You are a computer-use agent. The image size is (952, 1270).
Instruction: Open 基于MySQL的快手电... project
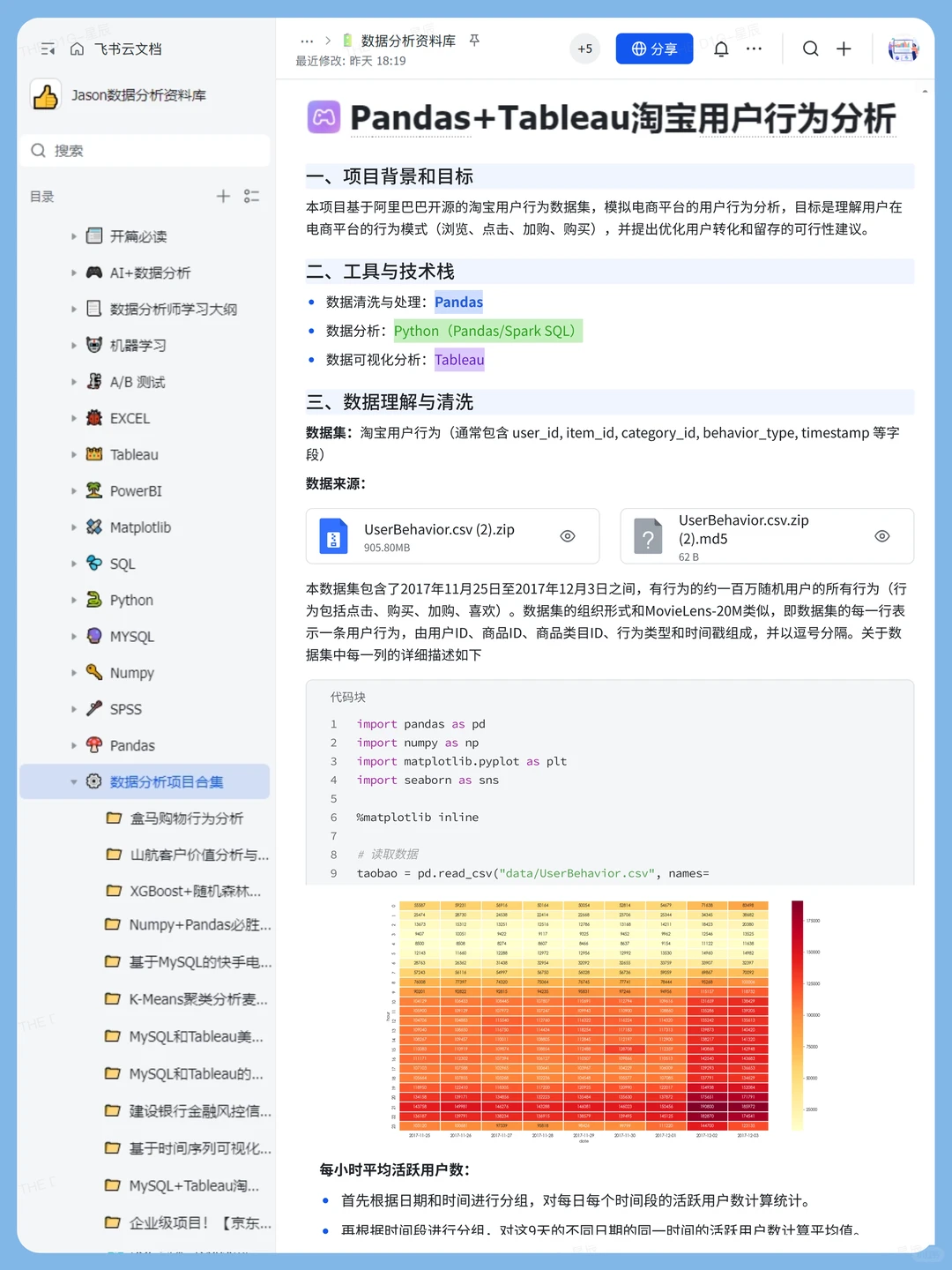point(200,962)
